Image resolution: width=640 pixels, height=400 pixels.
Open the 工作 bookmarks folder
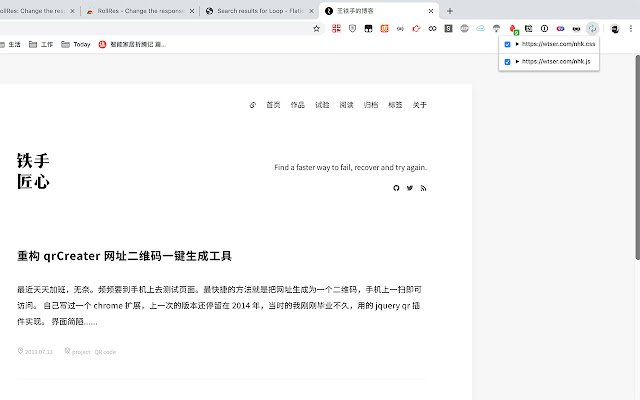pos(41,44)
